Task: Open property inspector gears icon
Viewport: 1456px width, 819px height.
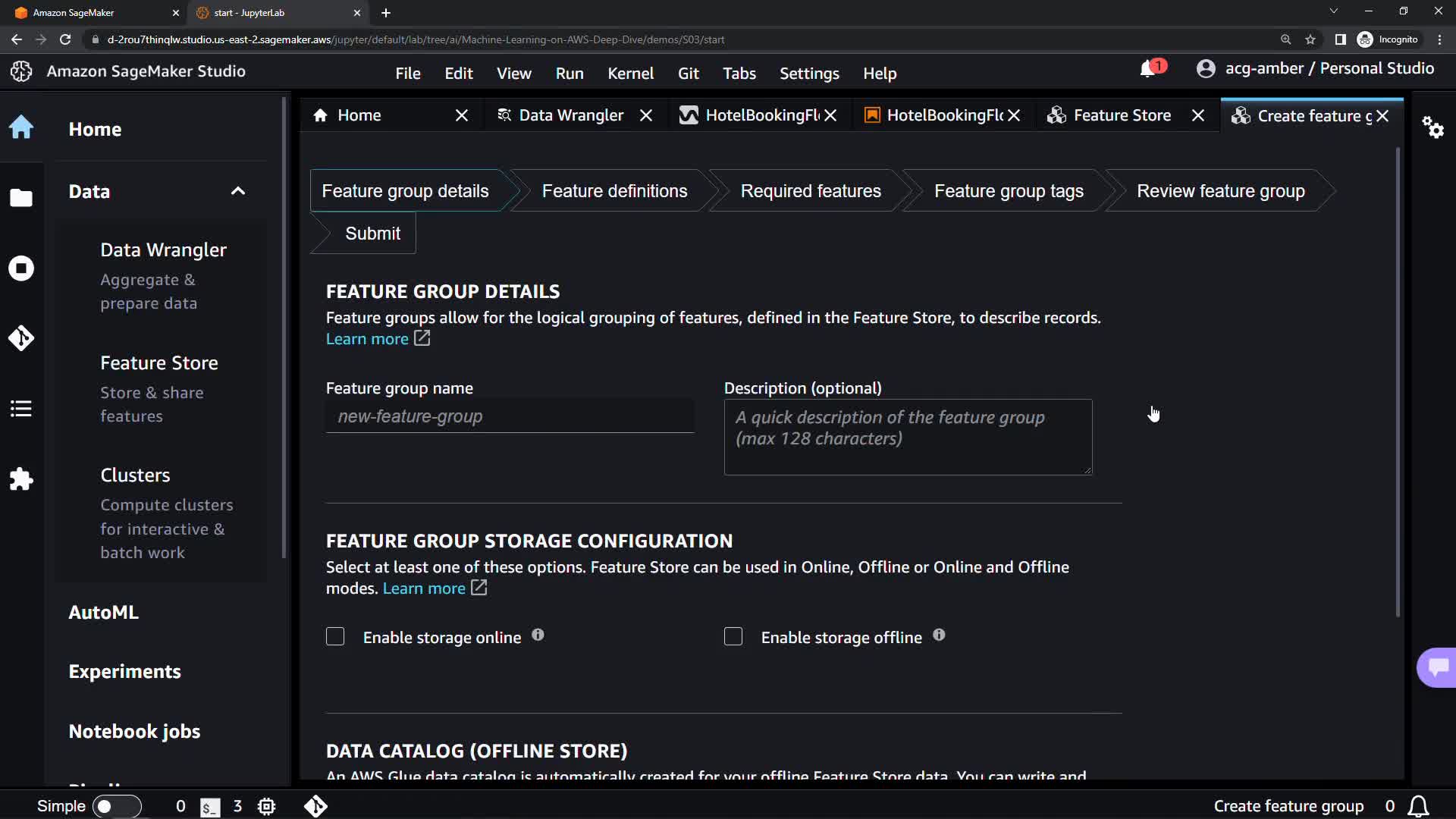Action: click(1432, 127)
